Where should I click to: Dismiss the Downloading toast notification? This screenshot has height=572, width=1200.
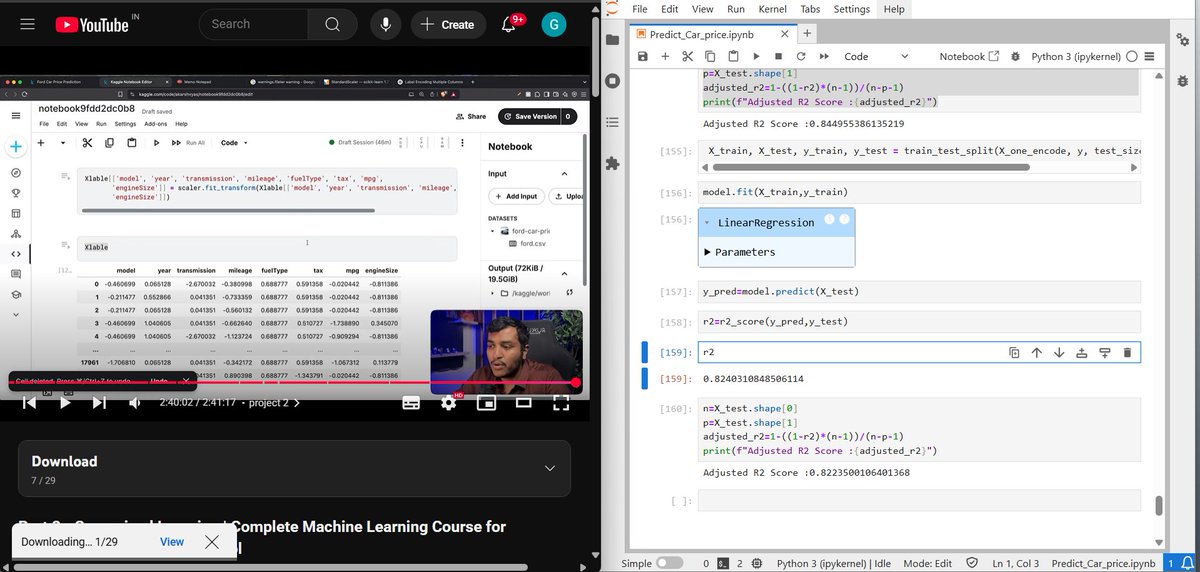coord(212,542)
